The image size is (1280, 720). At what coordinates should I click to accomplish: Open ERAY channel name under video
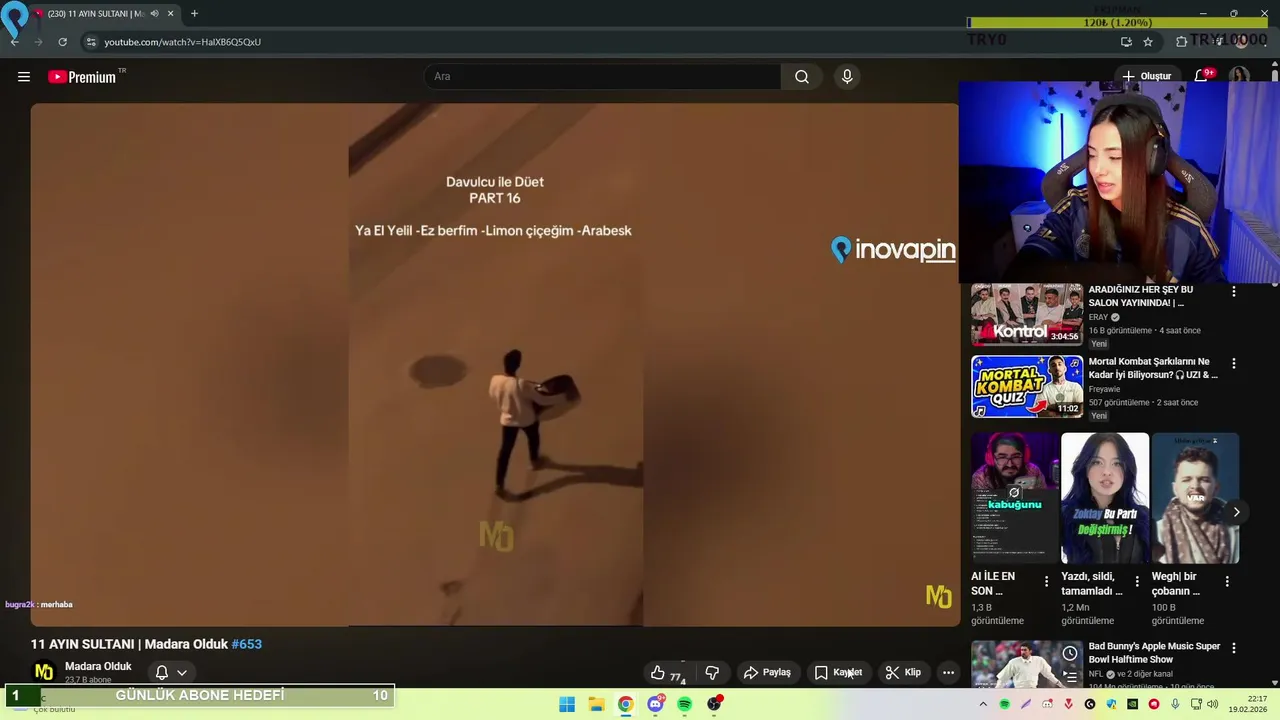pyautogui.click(x=1098, y=317)
